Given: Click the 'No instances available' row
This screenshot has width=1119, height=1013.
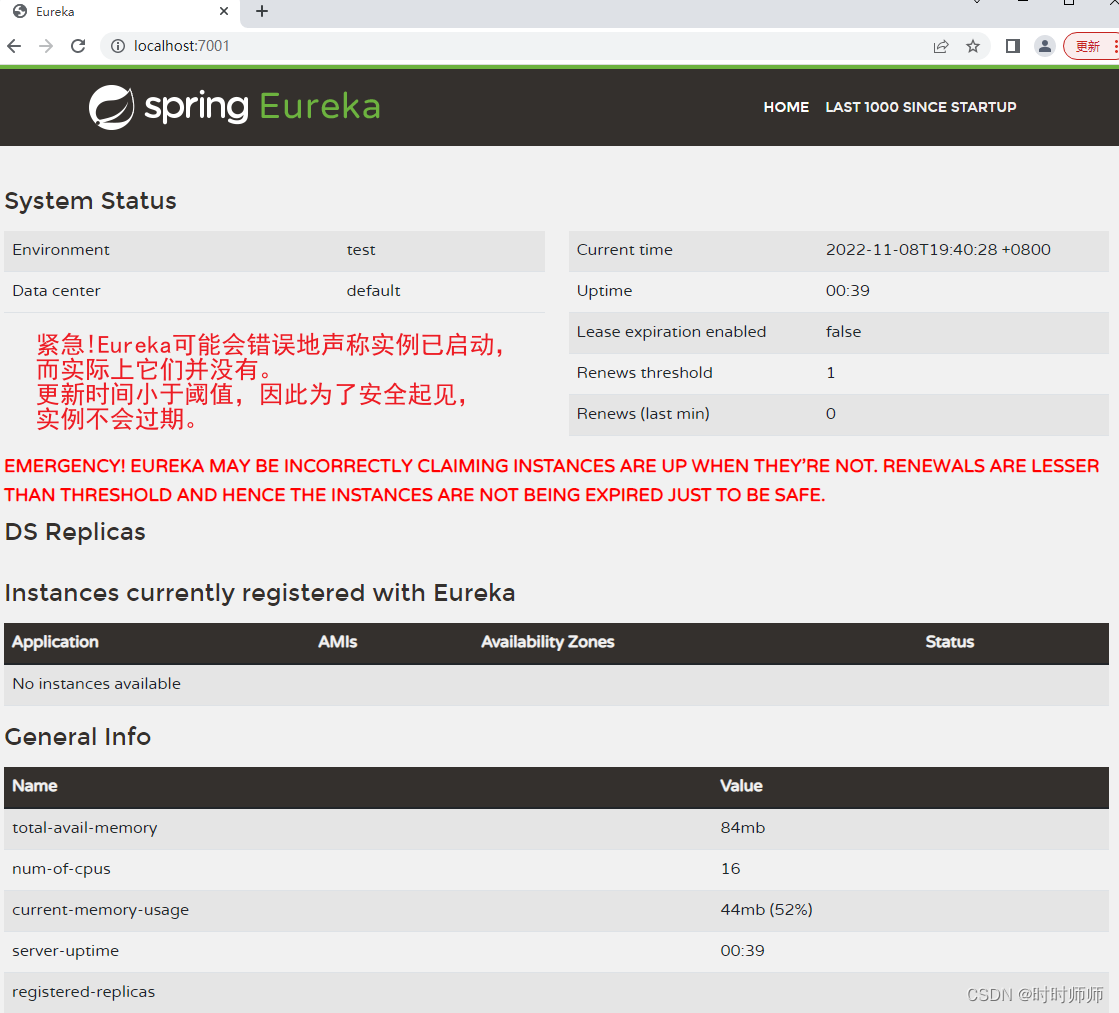Looking at the screenshot, I should pyautogui.click(x=556, y=685).
